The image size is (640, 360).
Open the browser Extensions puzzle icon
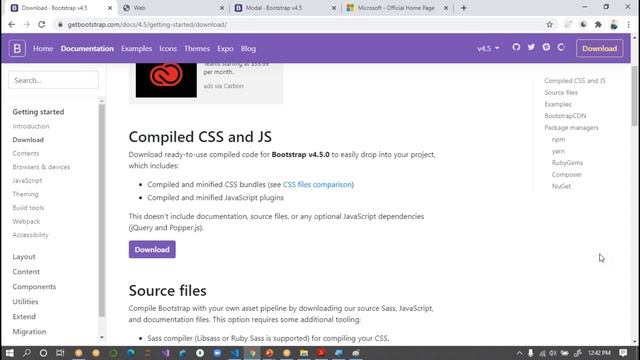click(598, 24)
